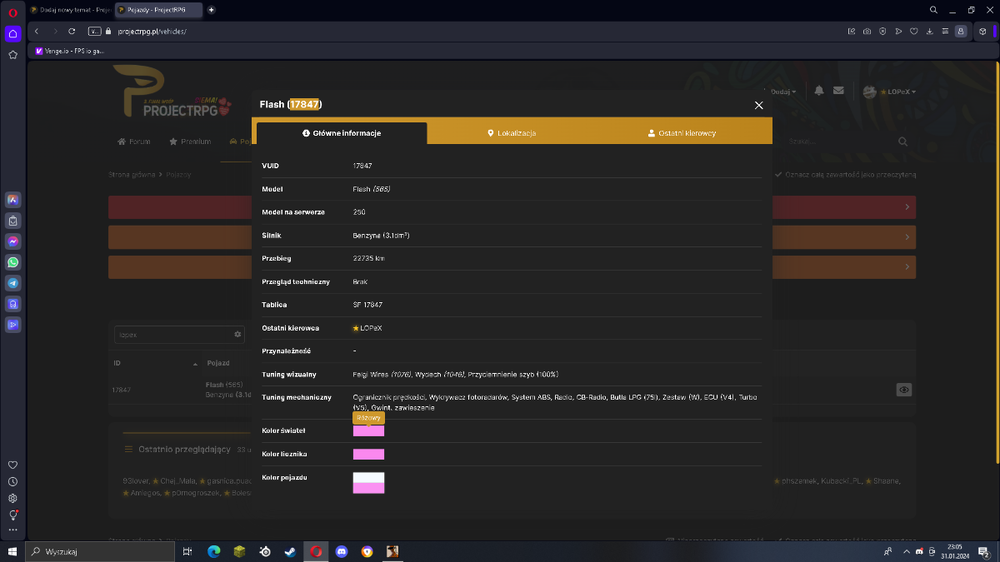Search tabs with the magnifier in the title bar
This screenshot has width=1000, height=562.
click(x=933, y=10)
